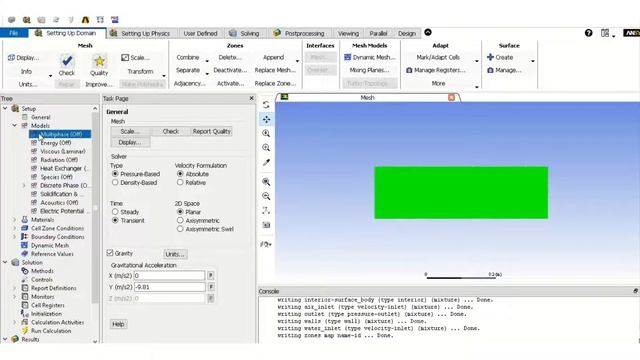Open Scale from the Mesh ribbon group
640x360 pixels.
(136, 58)
